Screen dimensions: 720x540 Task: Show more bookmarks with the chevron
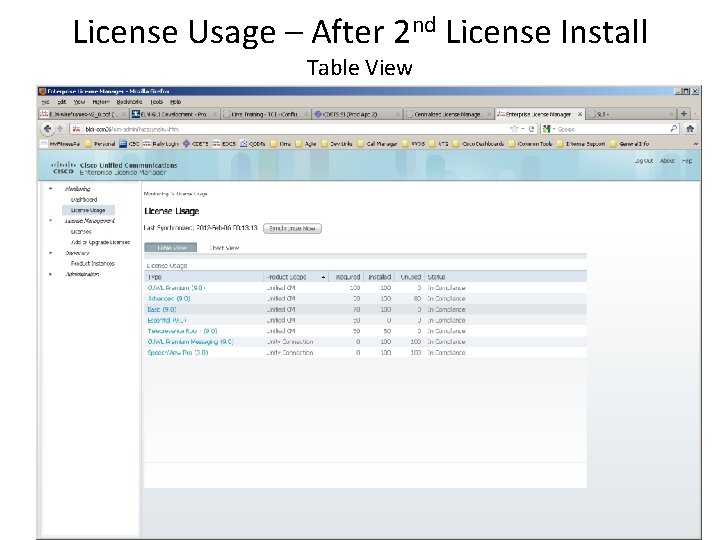[695, 144]
